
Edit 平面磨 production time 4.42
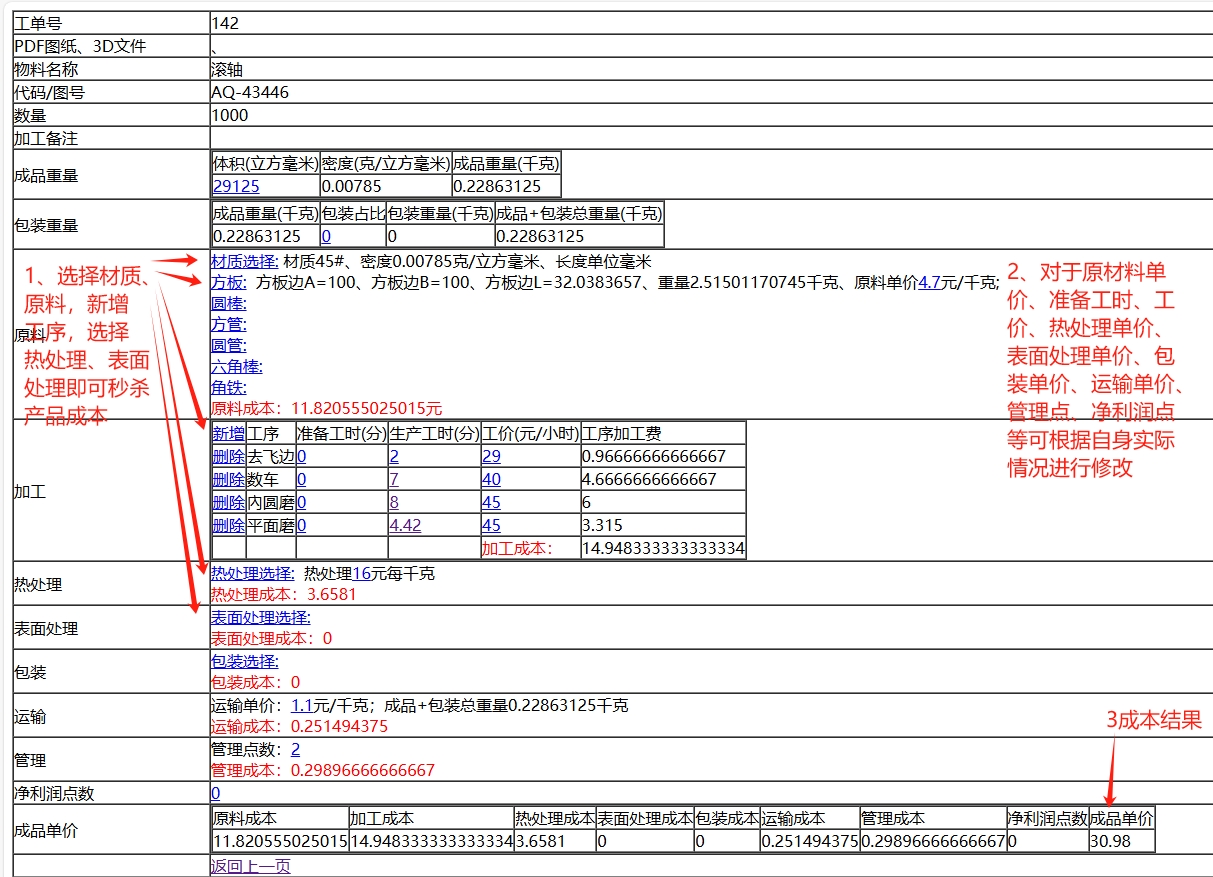point(405,525)
